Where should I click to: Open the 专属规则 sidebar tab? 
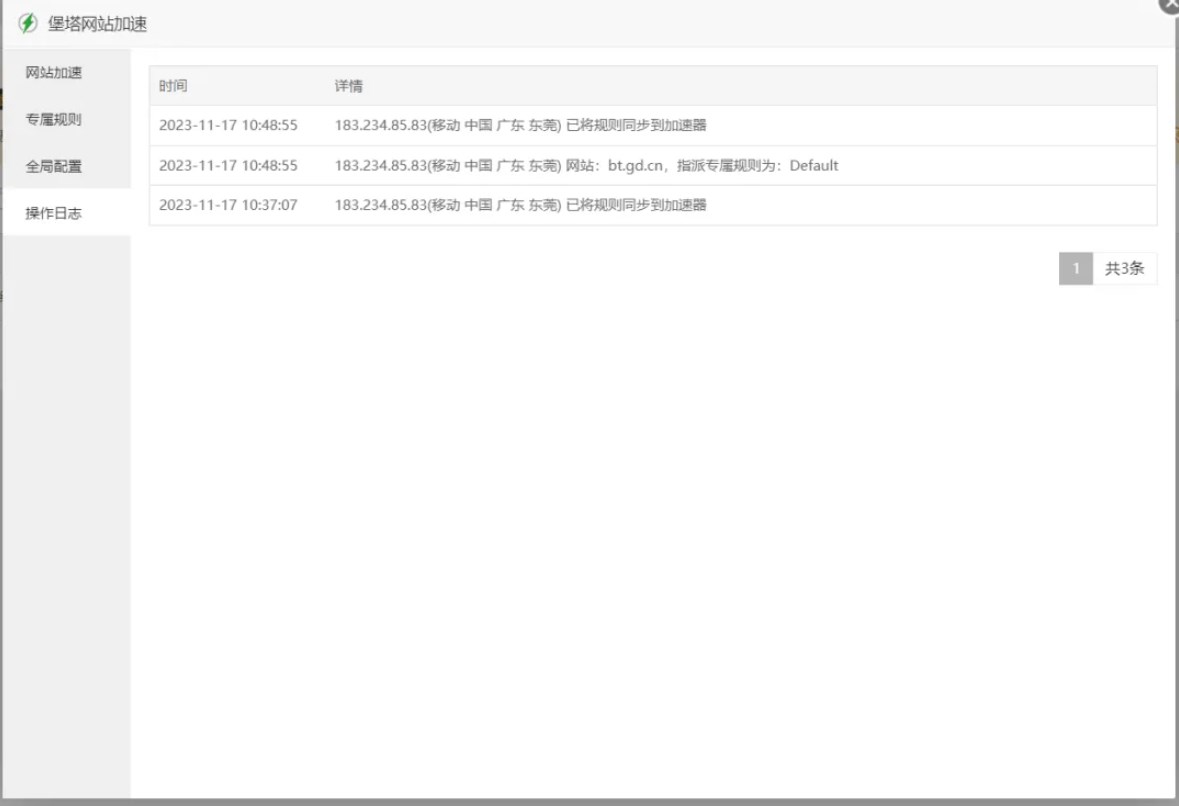tap(54, 120)
